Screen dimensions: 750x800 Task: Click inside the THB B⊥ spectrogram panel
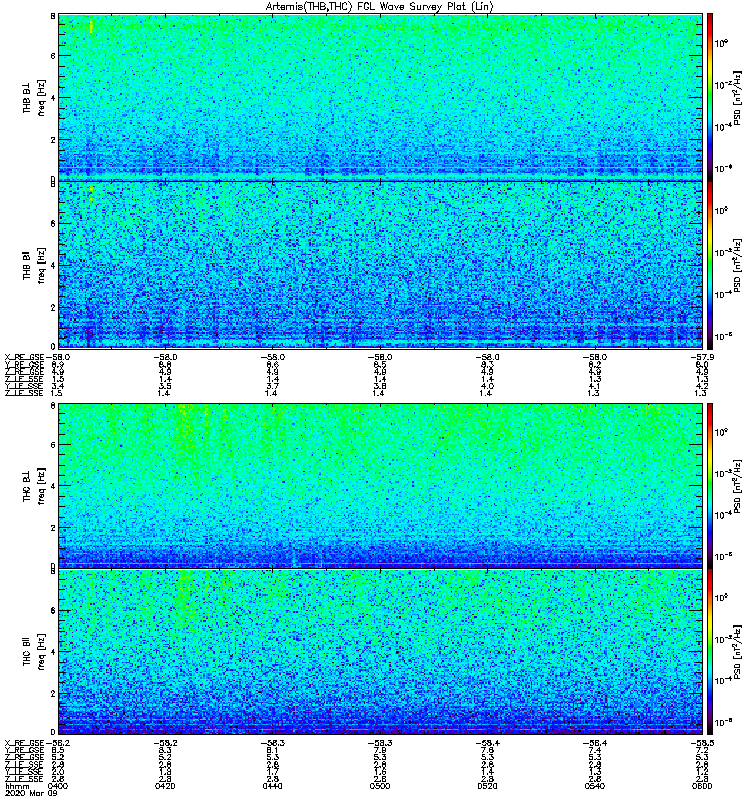click(380, 97)
